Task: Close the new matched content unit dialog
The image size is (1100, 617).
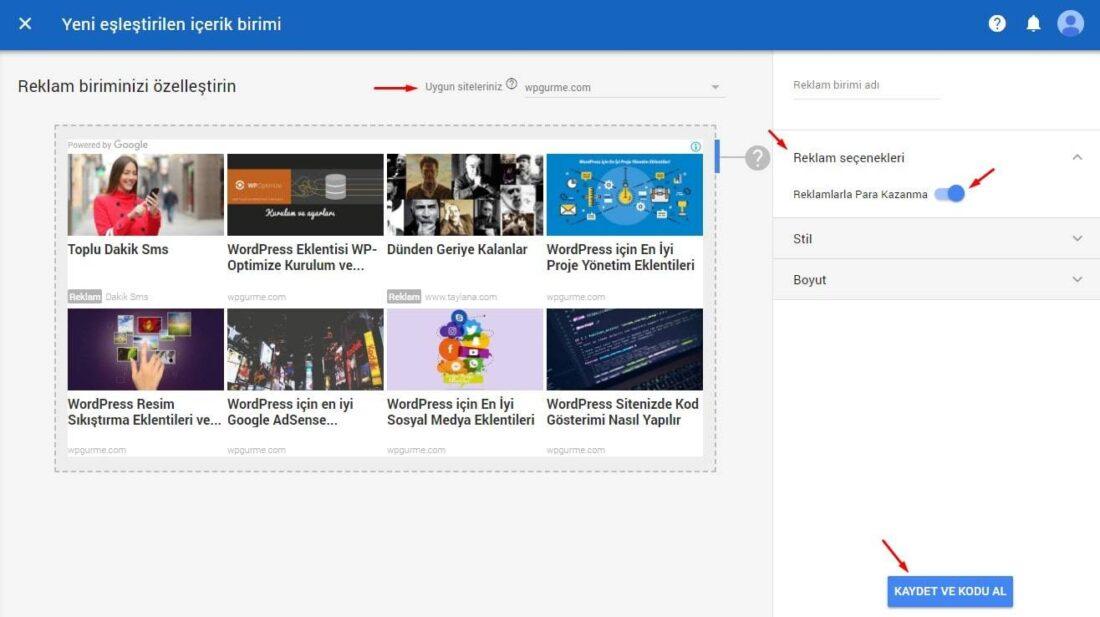Action: pos(25,24)
